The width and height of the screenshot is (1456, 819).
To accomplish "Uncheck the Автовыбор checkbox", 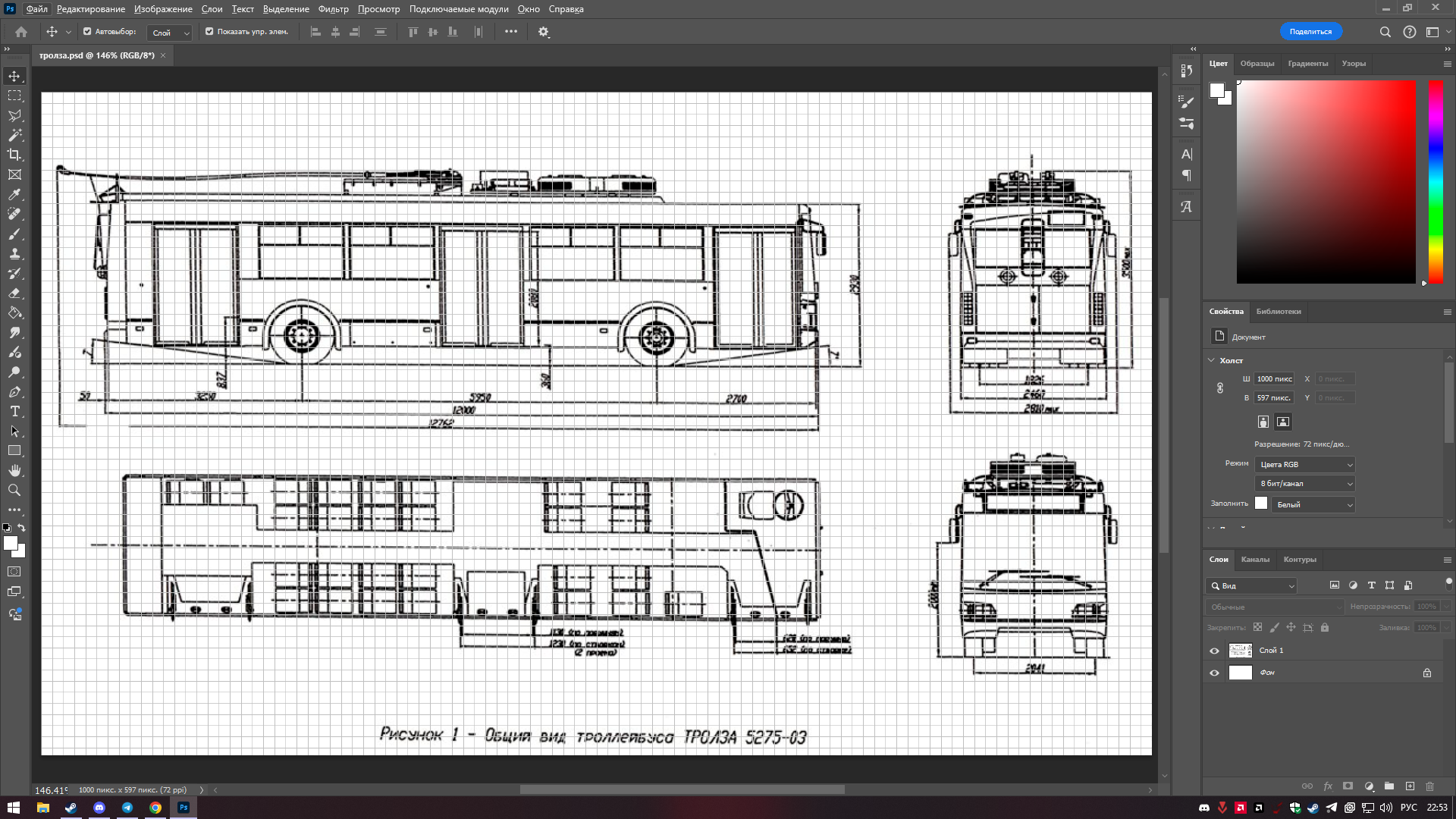I will (x=87, y=32).
